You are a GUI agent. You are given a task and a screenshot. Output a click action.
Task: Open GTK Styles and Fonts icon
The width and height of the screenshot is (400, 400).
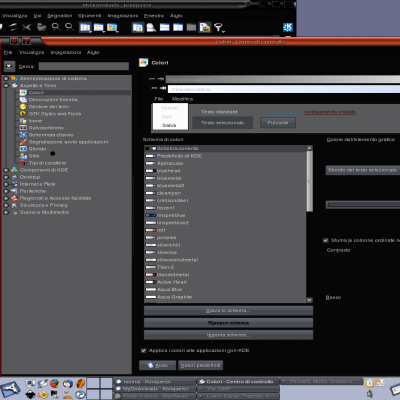[23, 114]
